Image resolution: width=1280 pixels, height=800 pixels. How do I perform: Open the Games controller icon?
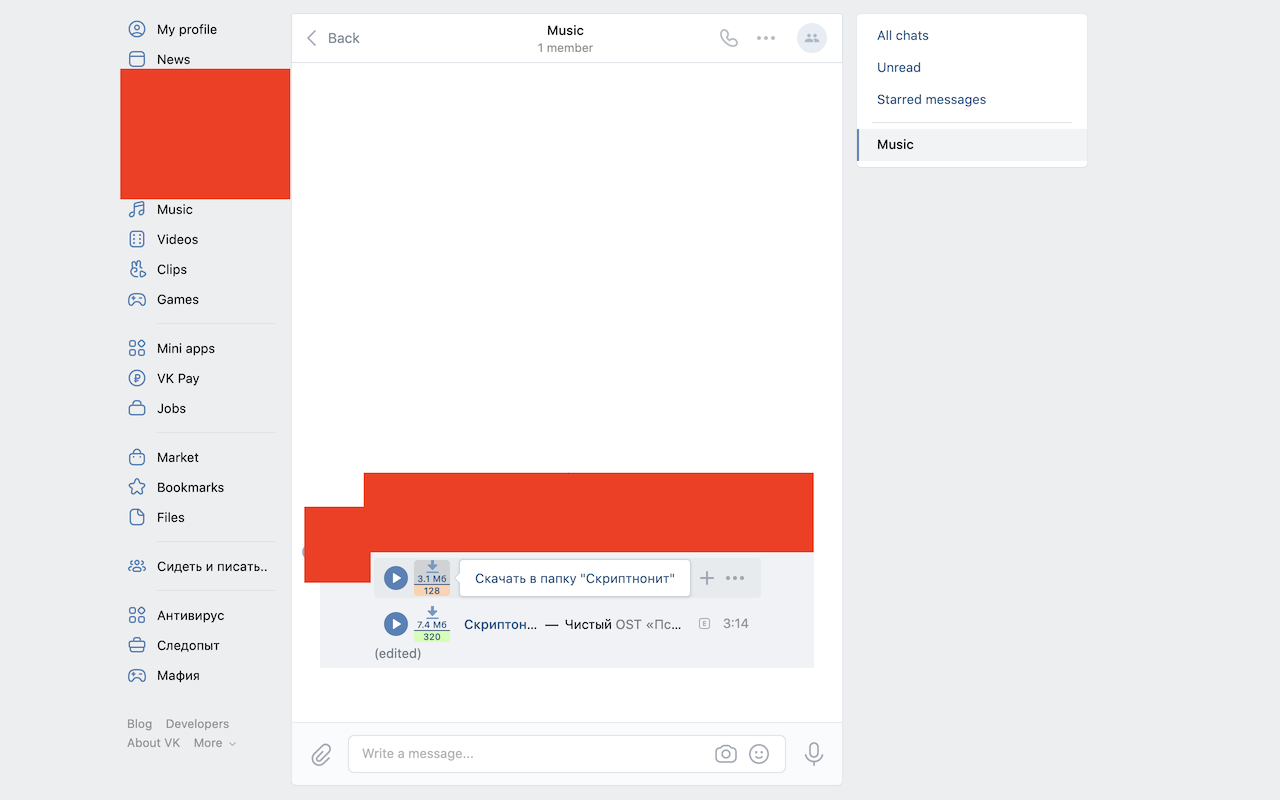coord(137,299)
